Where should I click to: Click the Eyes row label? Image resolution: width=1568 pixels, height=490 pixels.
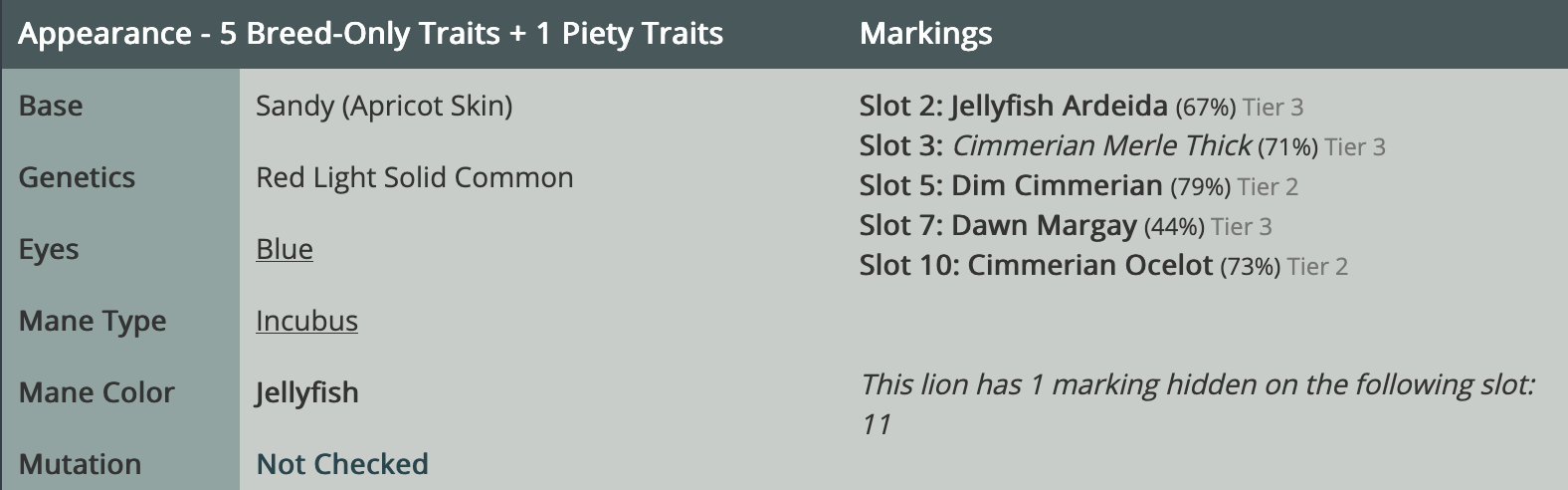49,249
